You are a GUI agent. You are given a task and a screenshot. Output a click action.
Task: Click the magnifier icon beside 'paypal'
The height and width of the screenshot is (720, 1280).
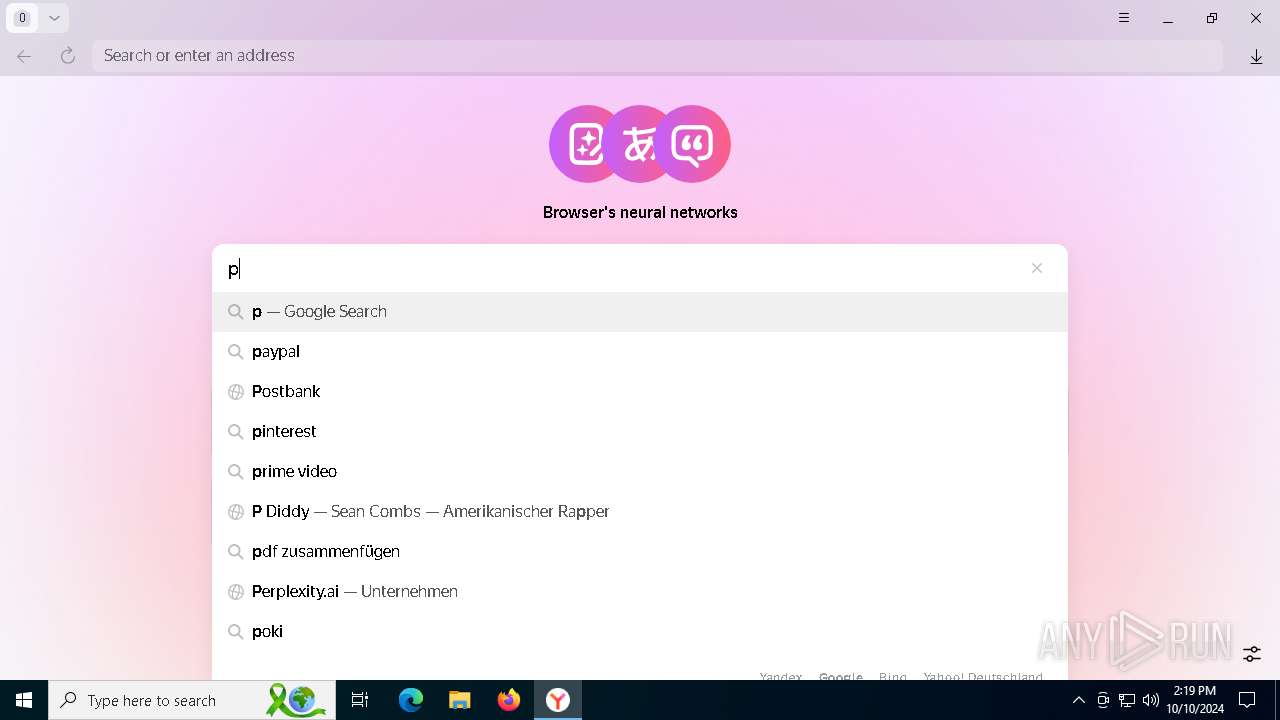click(x=236, y=352)
